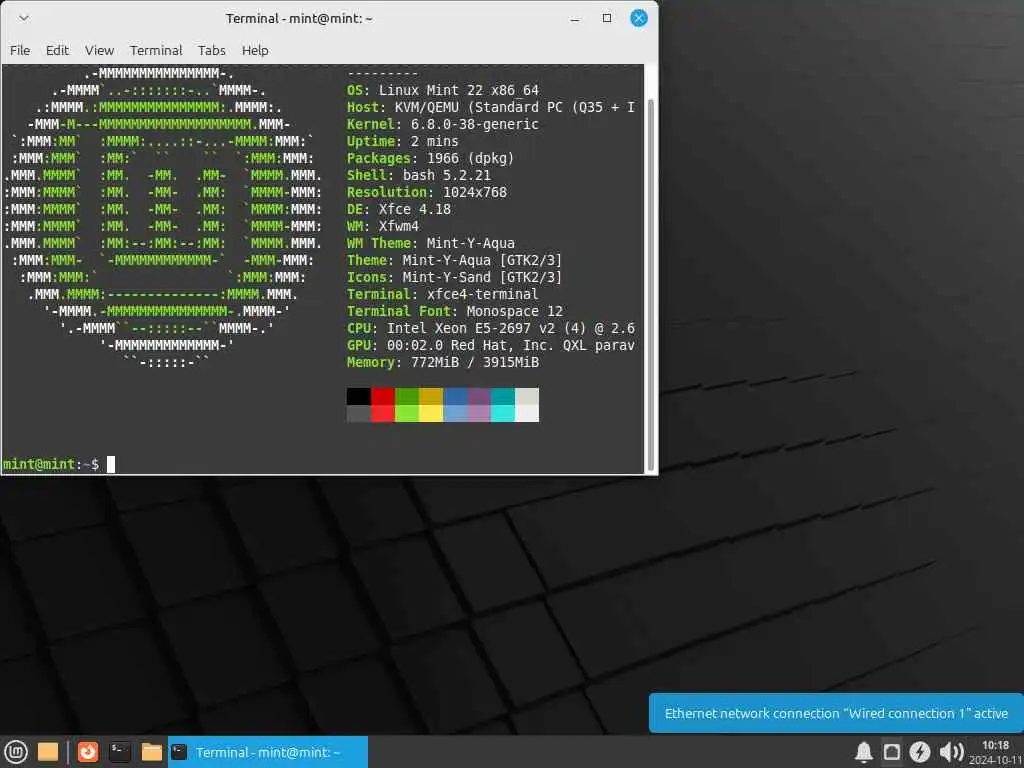Click the cyan color block in the bottom row
Viewport: 1024px width, 768px height.
(503, 413)
